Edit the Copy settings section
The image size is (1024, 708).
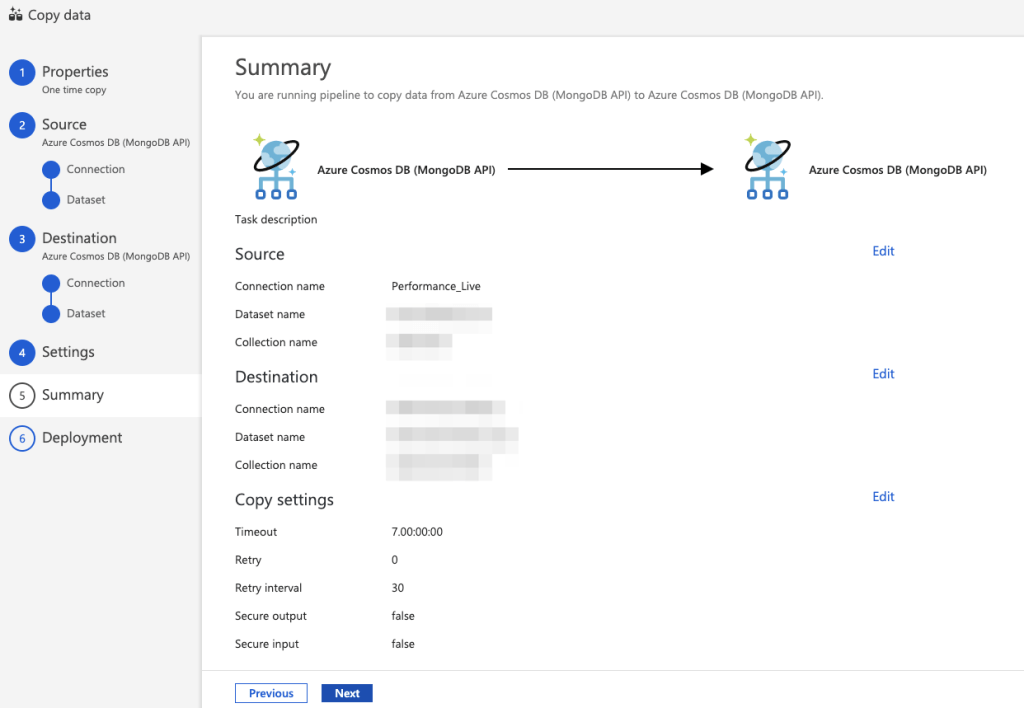pyautogui.click(x=883, y=497)
